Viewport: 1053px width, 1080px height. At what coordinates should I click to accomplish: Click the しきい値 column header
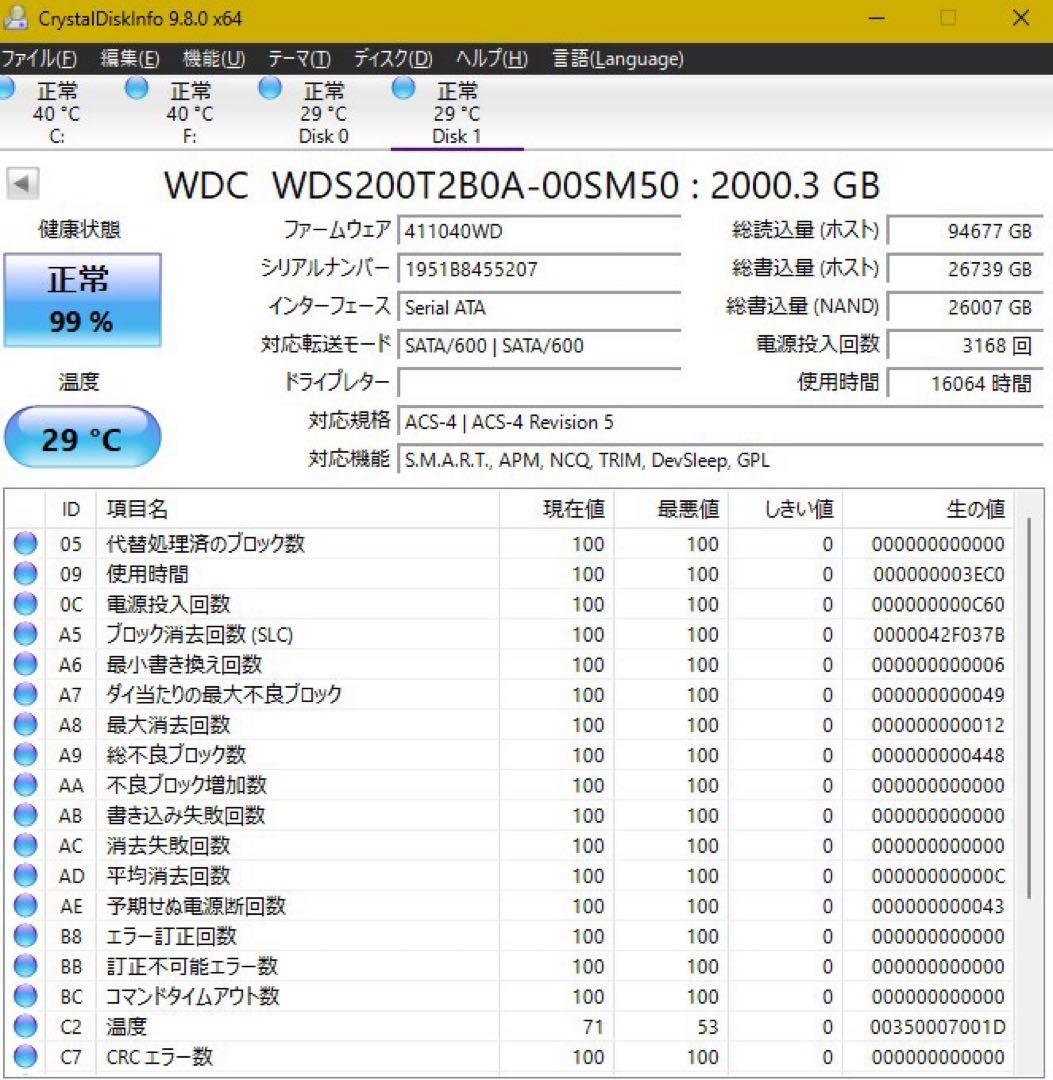(x=785, y=510)
